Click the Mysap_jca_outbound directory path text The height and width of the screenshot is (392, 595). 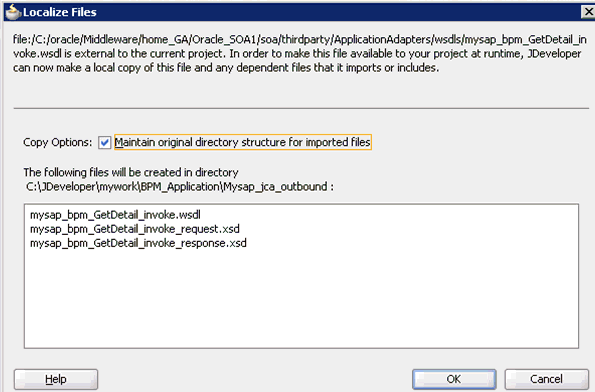click(x=179, y=187)
